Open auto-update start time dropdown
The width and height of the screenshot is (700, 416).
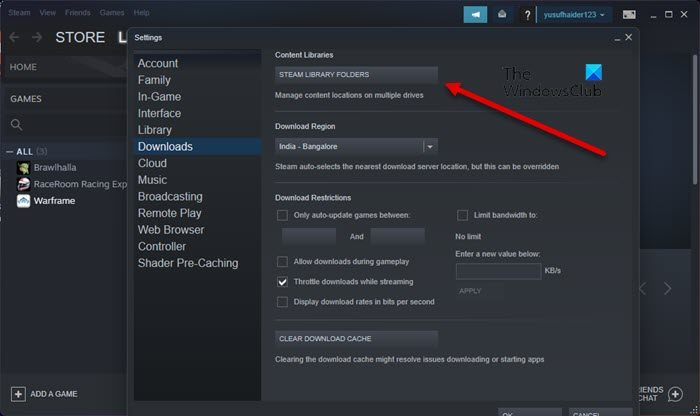309,236
